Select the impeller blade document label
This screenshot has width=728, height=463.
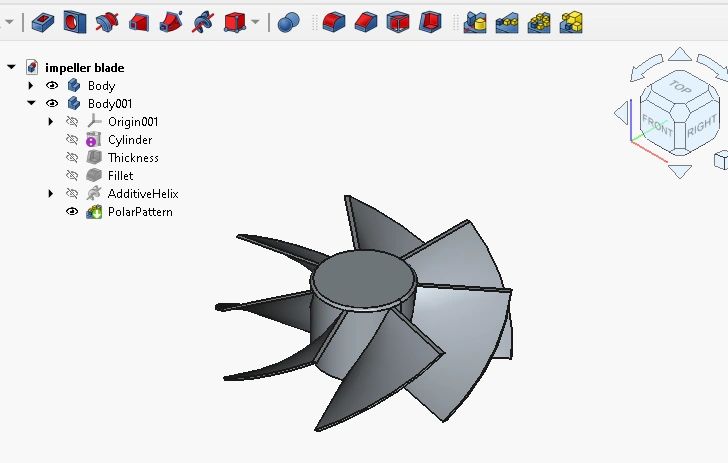[x=84, y=68]
